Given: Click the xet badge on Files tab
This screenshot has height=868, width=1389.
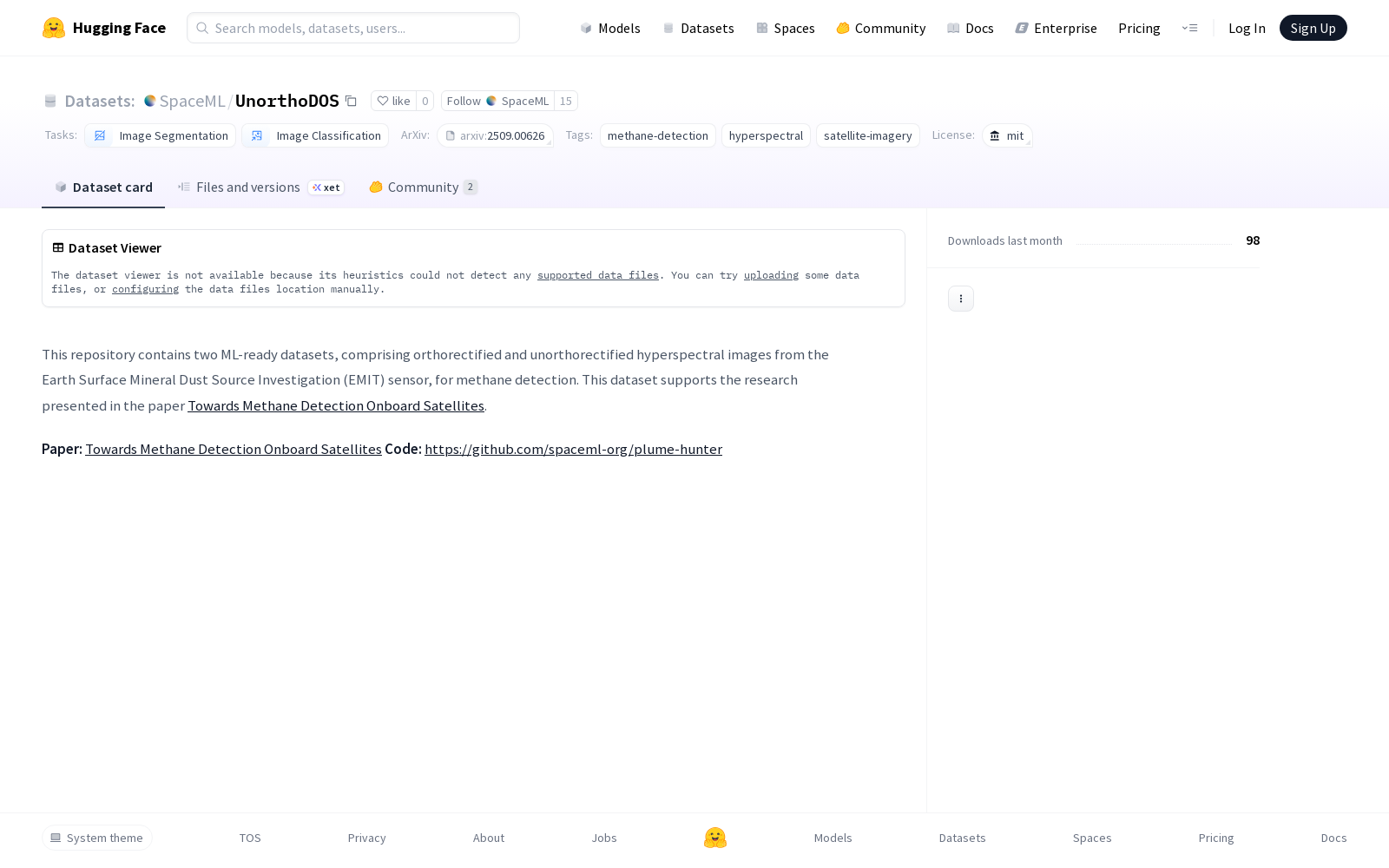Looking at the screenshot, I should click(326, 187).
